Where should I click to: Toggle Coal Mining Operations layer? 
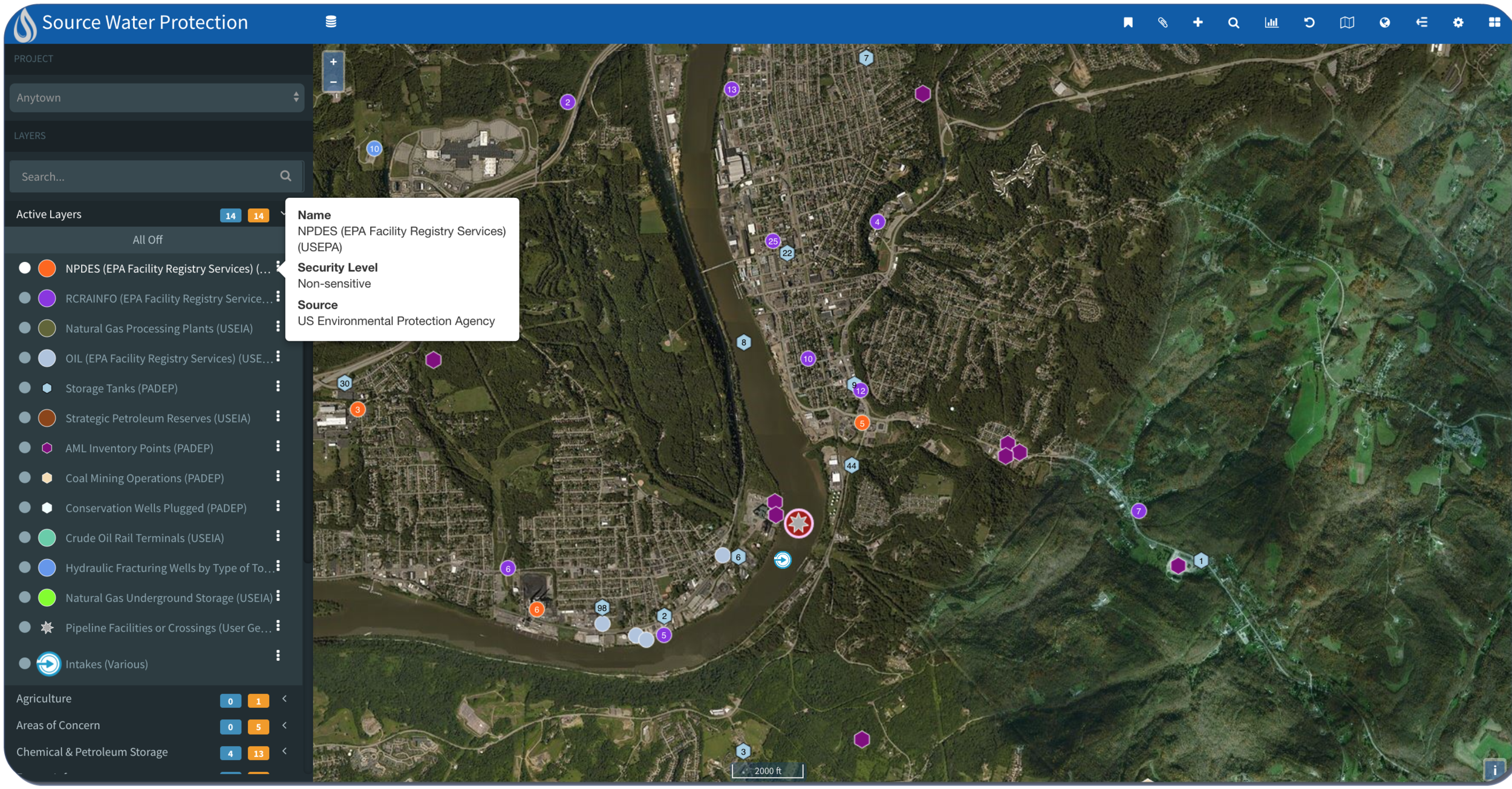coord(25,477)
